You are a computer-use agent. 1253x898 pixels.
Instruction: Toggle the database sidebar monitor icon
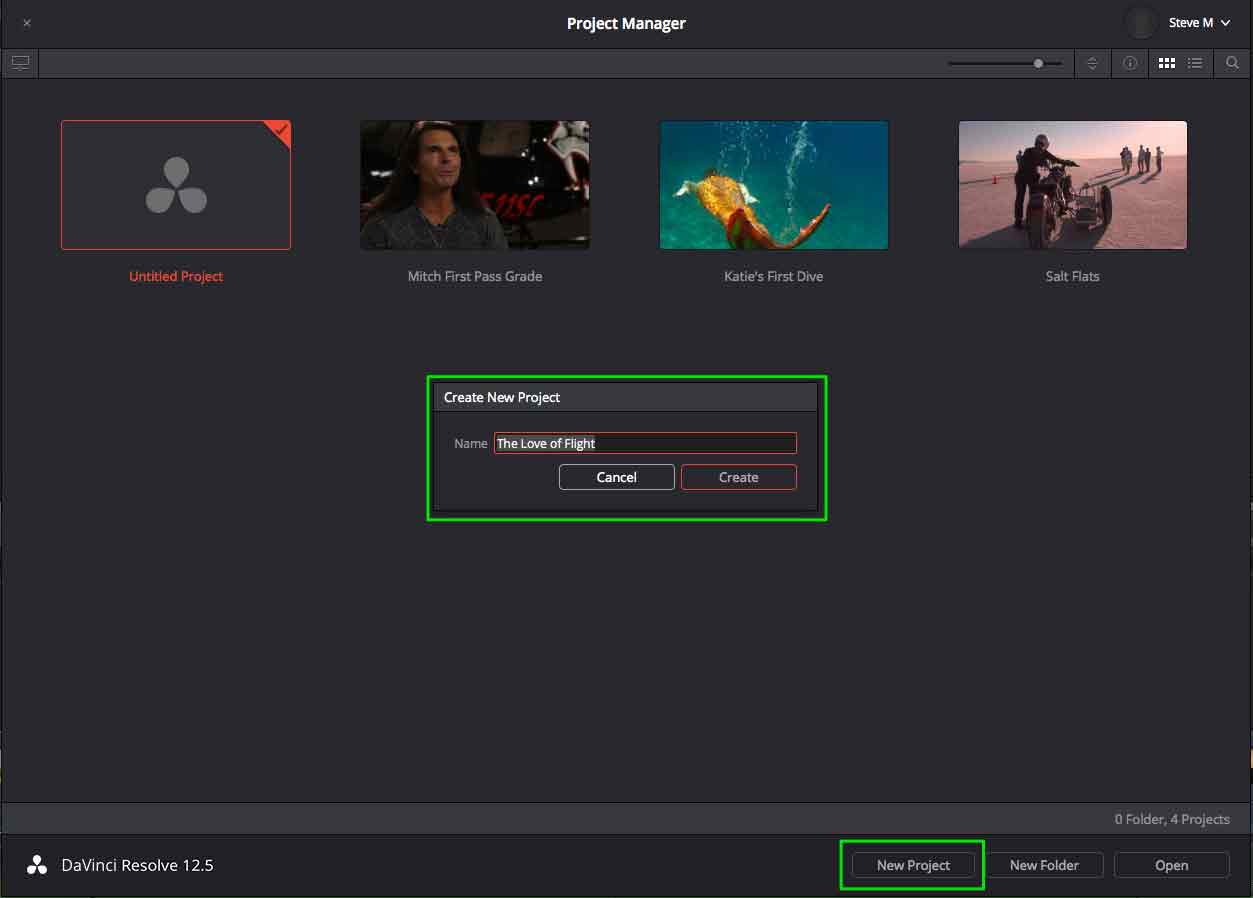coord(20,63)
